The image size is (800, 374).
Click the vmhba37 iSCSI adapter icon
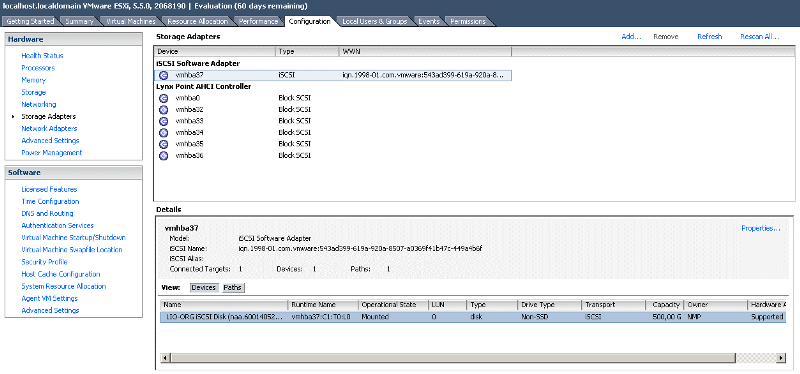tap(164, 76)
